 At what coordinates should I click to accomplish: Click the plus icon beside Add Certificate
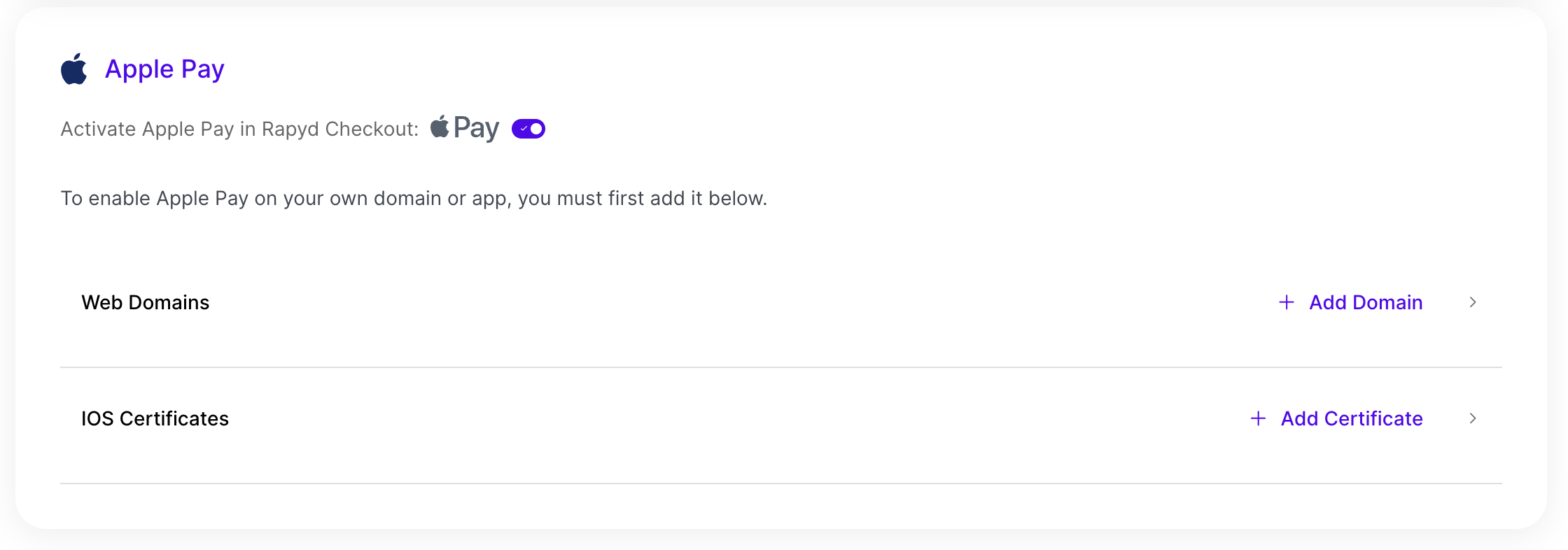pos(1258,418)
